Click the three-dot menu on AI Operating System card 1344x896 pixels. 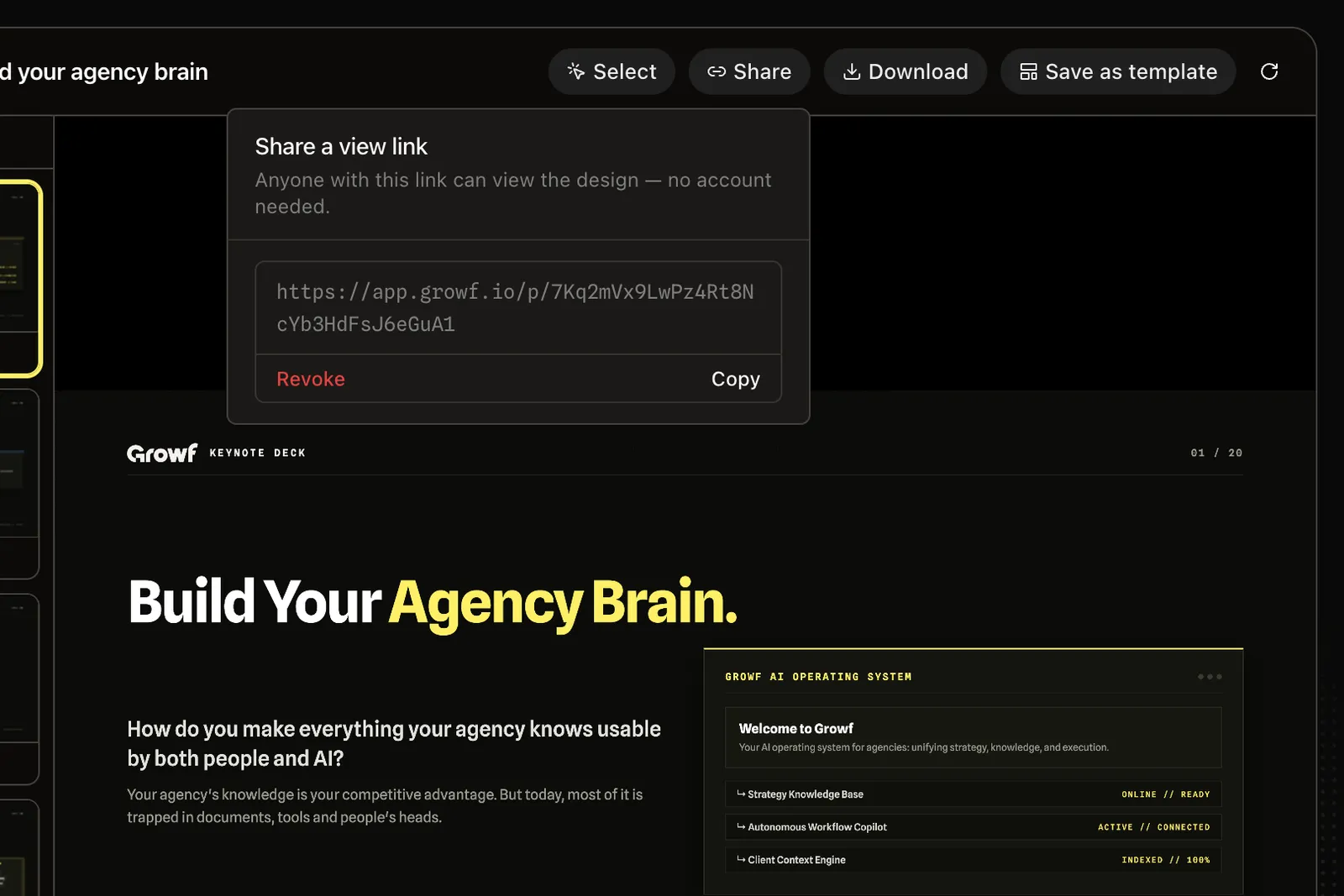(x=1210, y=677)
